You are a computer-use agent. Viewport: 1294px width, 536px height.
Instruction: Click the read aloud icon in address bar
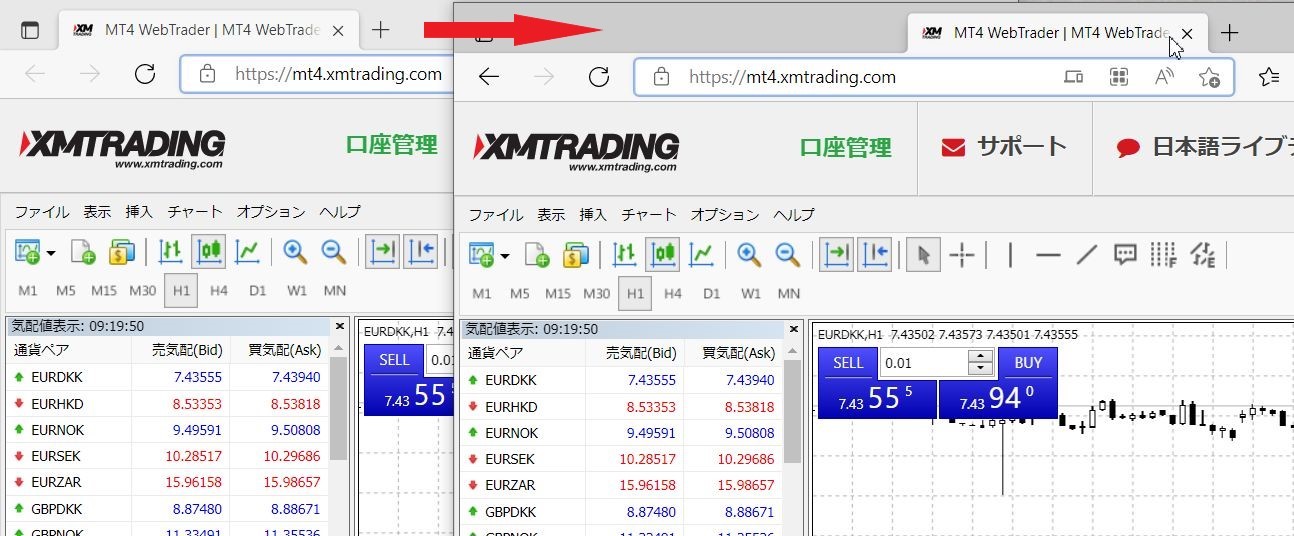[1164, 77]
